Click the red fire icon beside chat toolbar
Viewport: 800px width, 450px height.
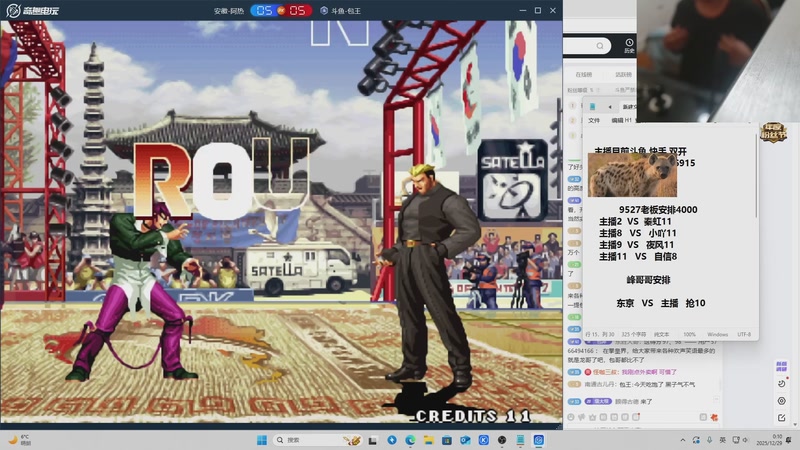(714, 417)
